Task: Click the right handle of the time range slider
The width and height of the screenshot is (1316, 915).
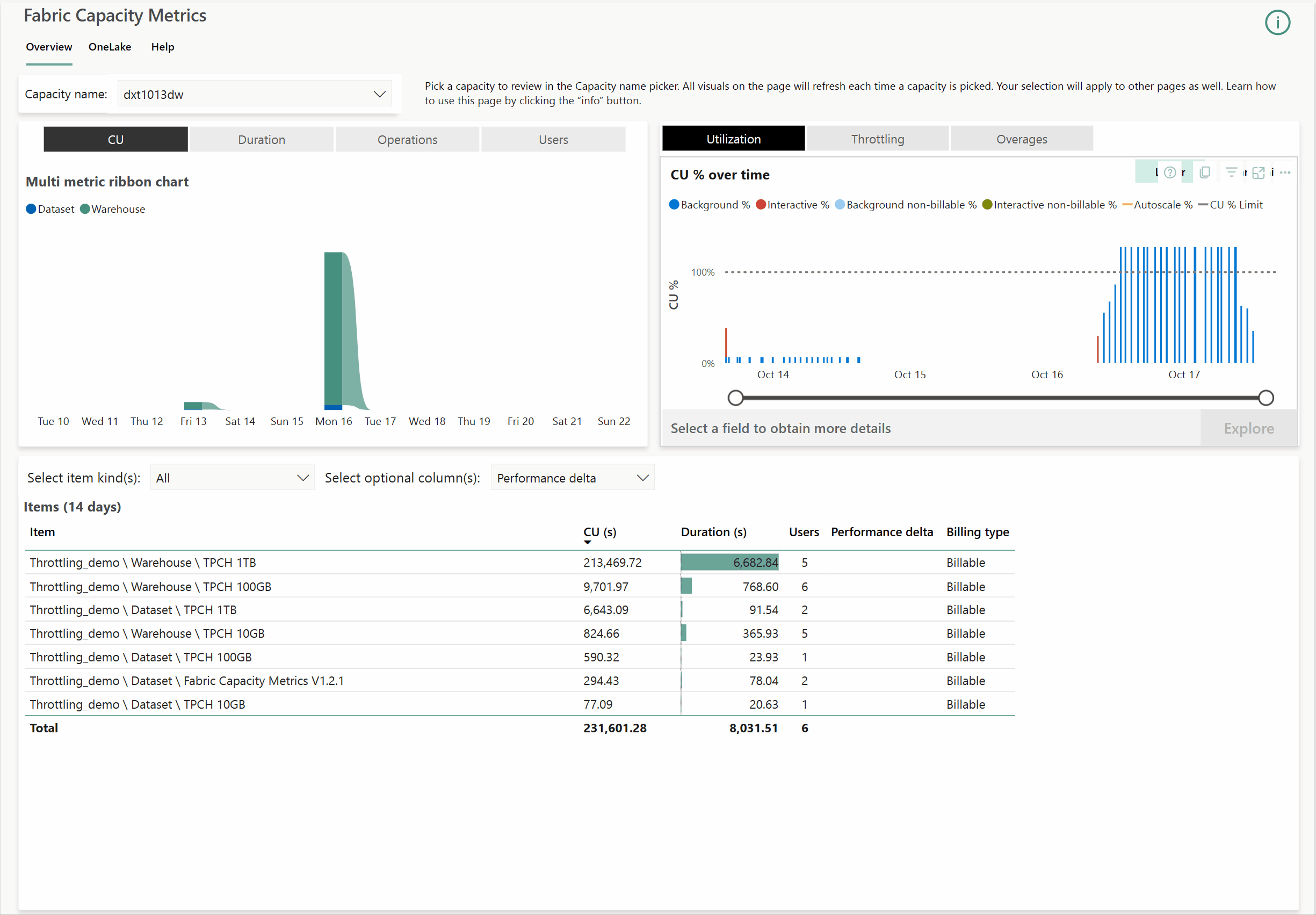Action: point(1266,398)
